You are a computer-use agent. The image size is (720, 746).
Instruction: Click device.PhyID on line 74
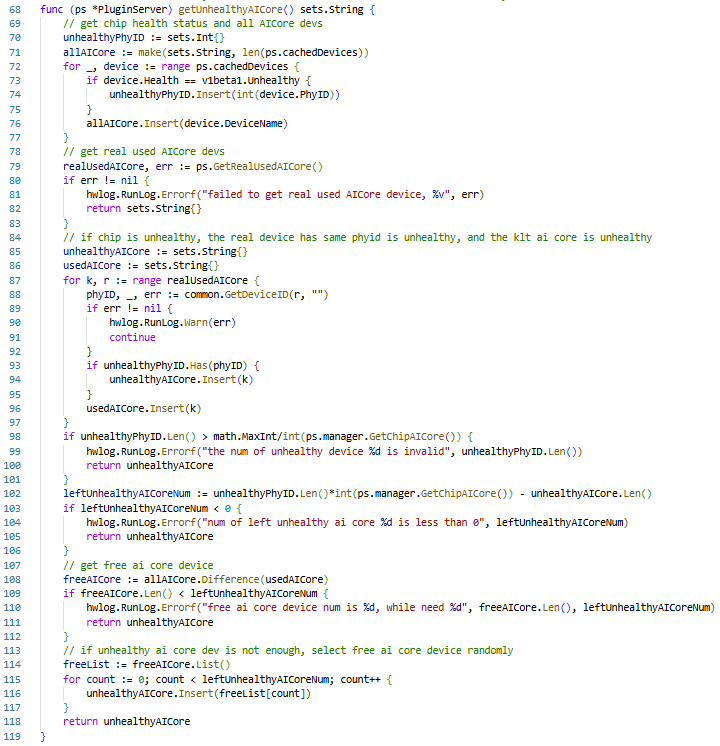pyautogui.click(x=294, y=95)
